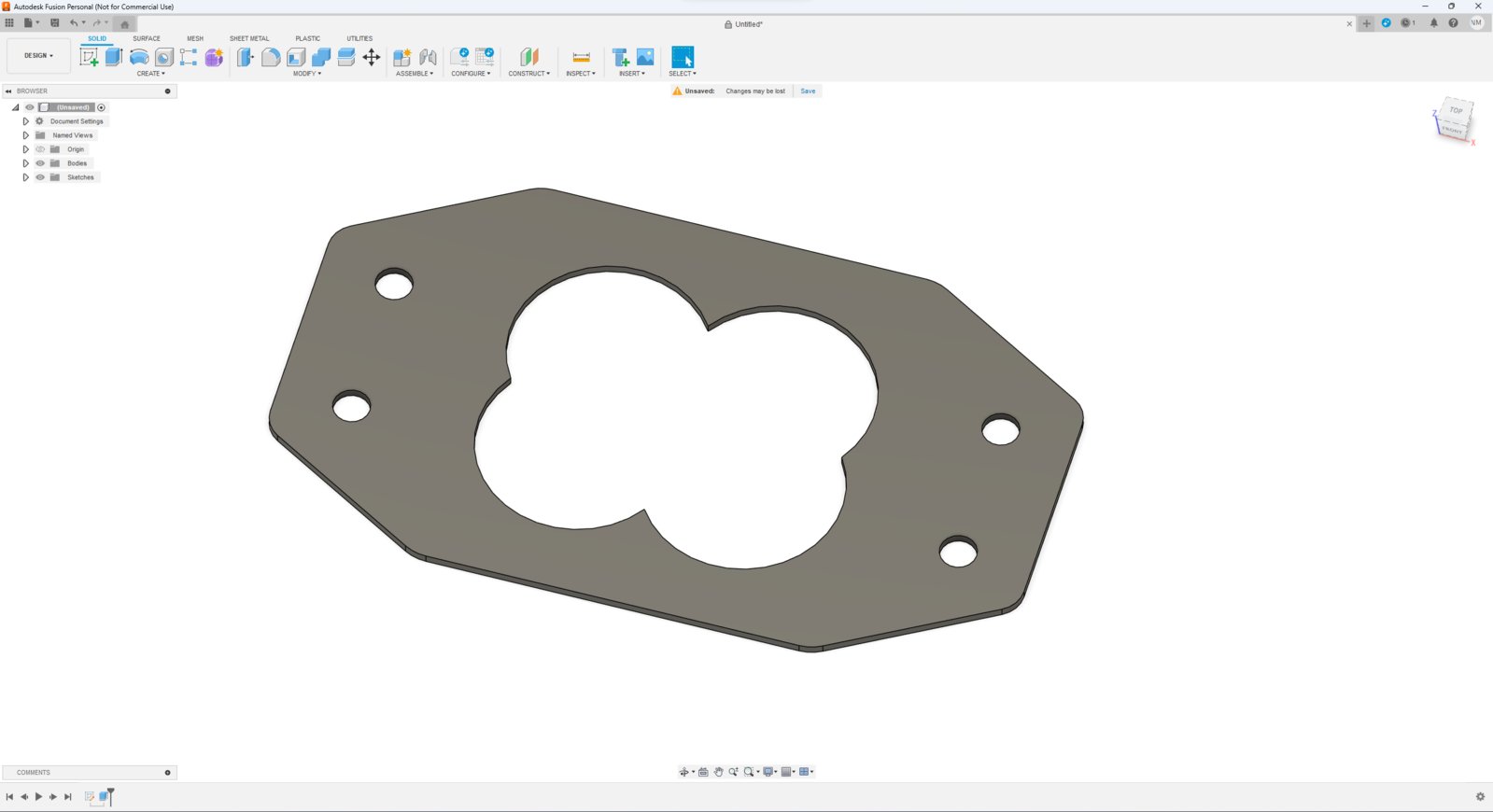This screenshot has width=1493, height=812.
Task: Open the SELECT dropdown menu
Action: (x=683, y=74)
